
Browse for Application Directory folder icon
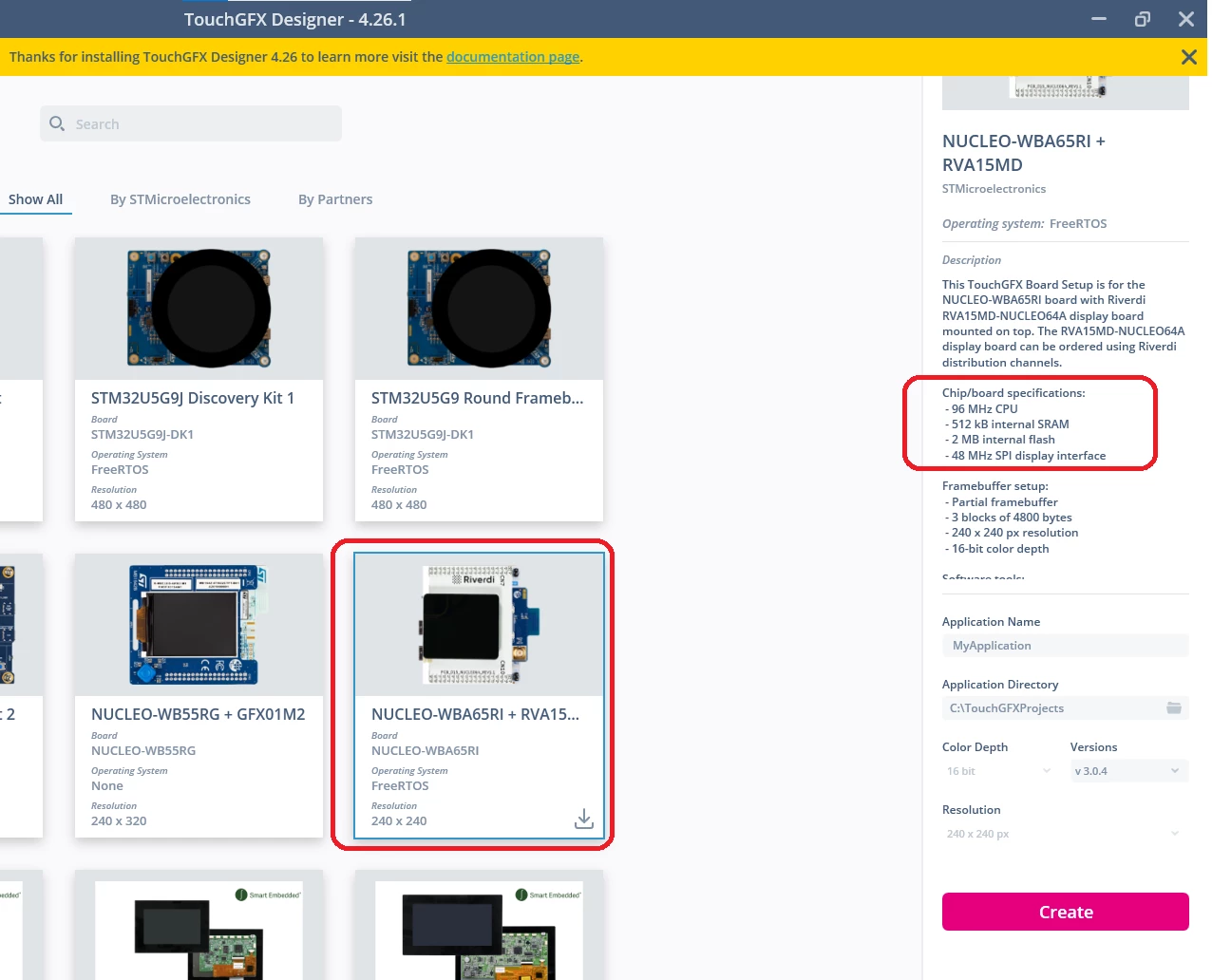tap(1174, 707)
